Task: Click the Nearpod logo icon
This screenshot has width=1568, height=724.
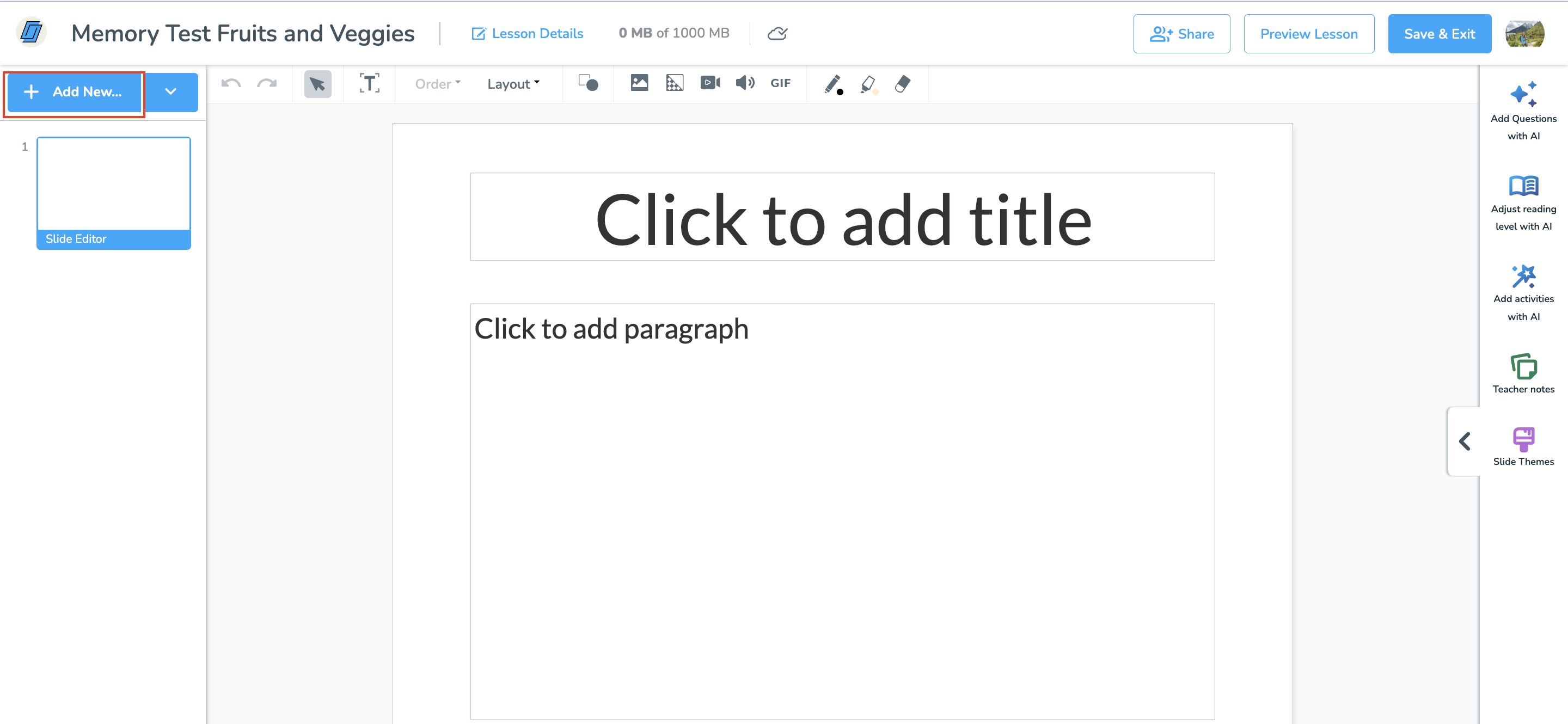Action: (x=31, y=32)
